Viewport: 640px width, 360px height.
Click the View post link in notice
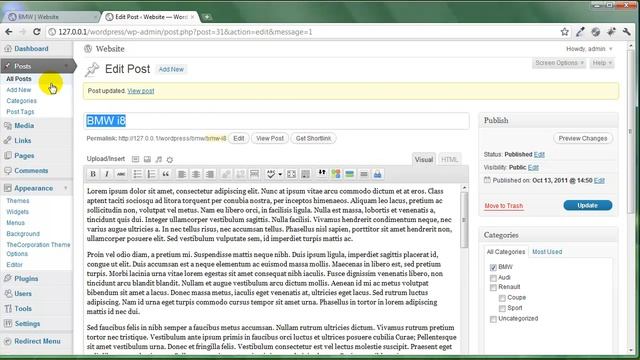point(141,91)
